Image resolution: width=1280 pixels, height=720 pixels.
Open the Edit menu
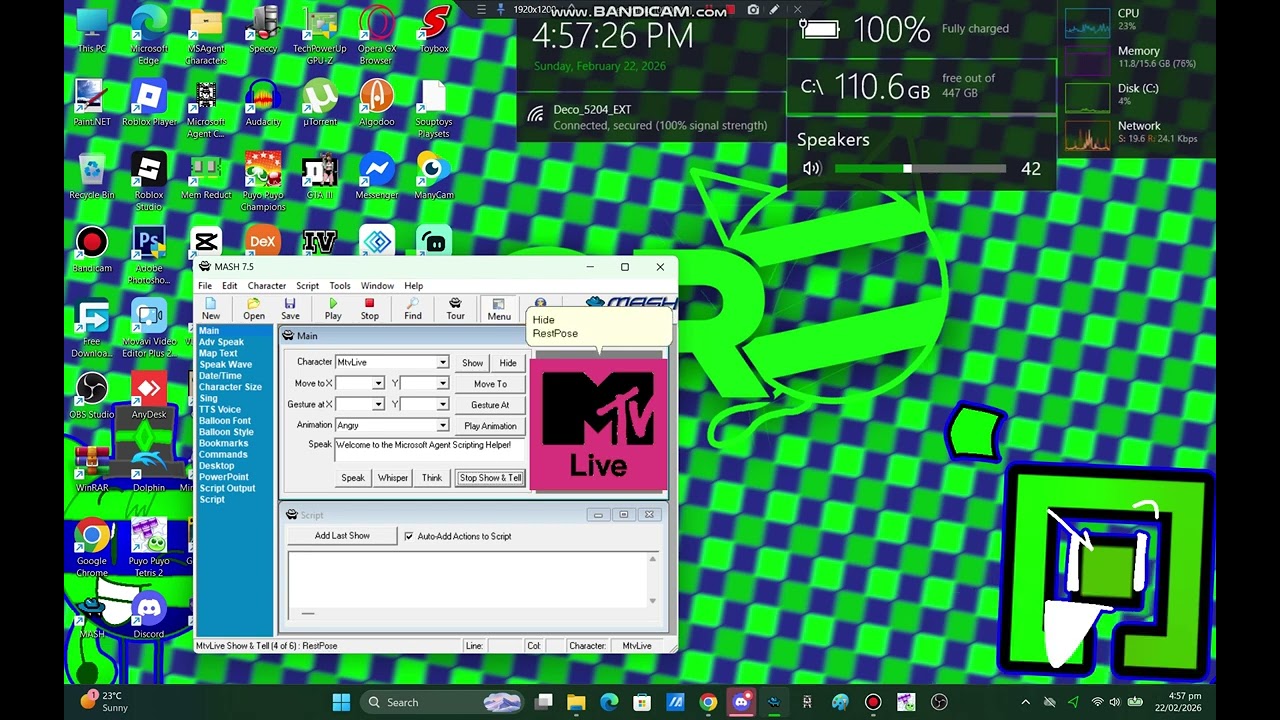pos(229,286)
